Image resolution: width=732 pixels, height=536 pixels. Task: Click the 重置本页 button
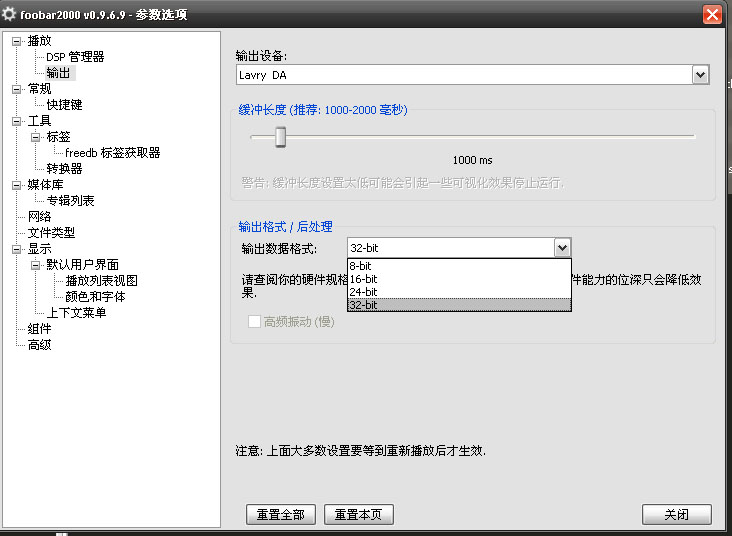[x=359, y=515]
